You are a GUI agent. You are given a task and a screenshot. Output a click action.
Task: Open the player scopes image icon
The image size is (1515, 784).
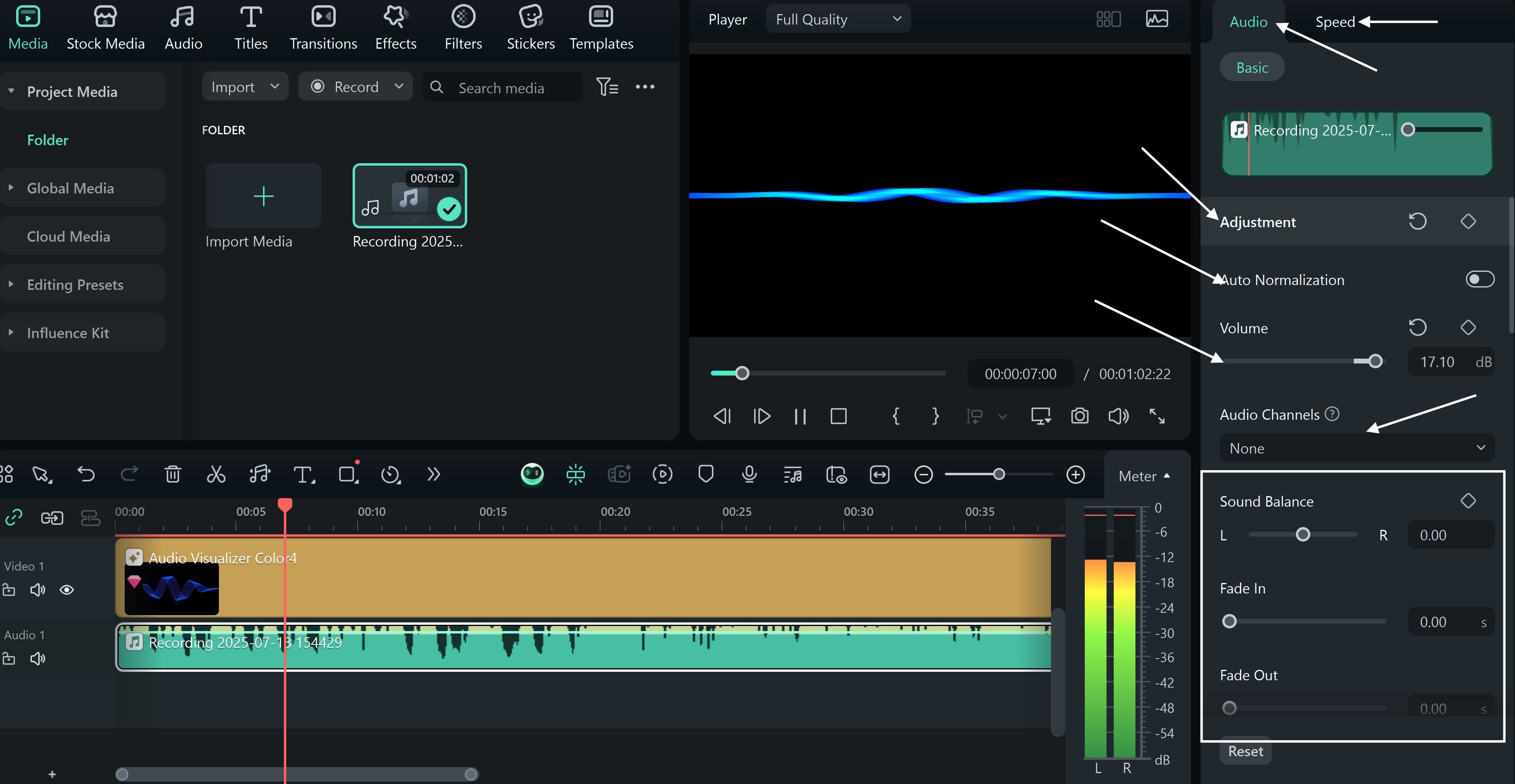1157,19
